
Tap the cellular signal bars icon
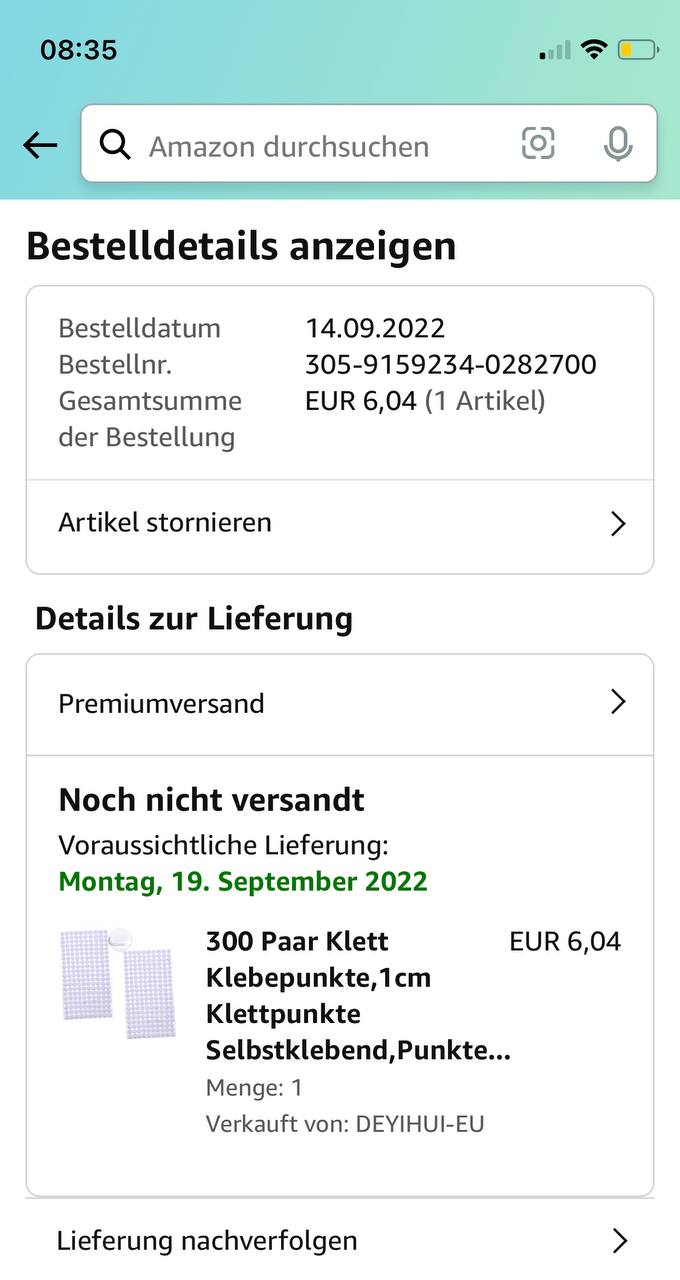555,50
